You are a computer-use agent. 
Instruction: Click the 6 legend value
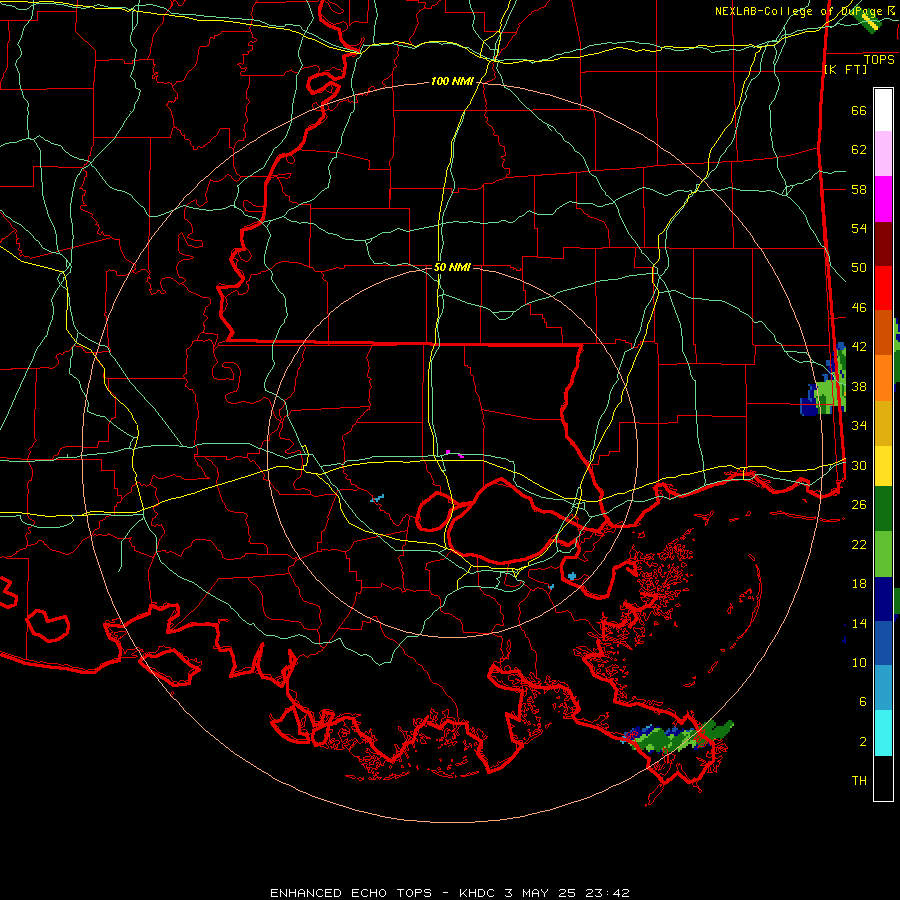pos(863,701)
